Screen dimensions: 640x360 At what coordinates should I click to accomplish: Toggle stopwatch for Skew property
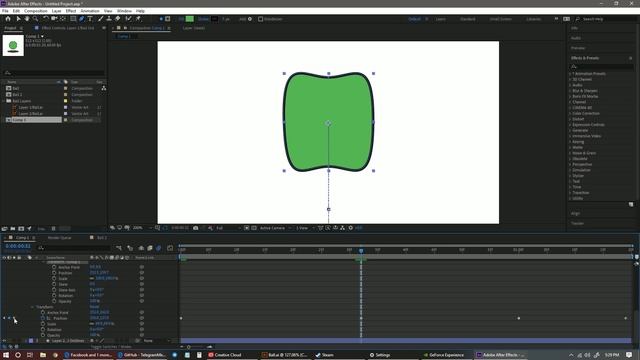coord(54,284)
